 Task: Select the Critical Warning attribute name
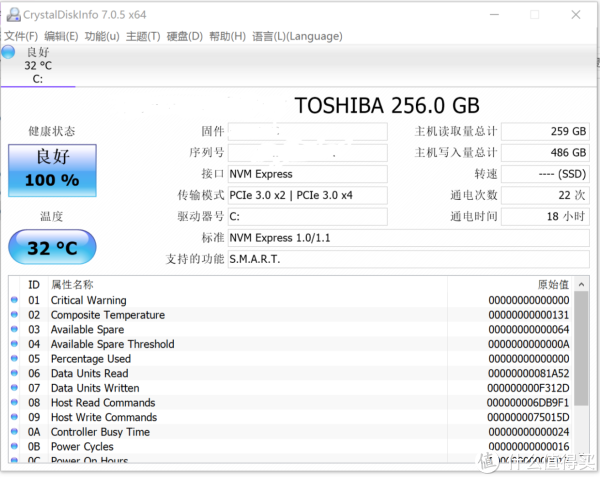pyautogui.click(x=88, y=300)
